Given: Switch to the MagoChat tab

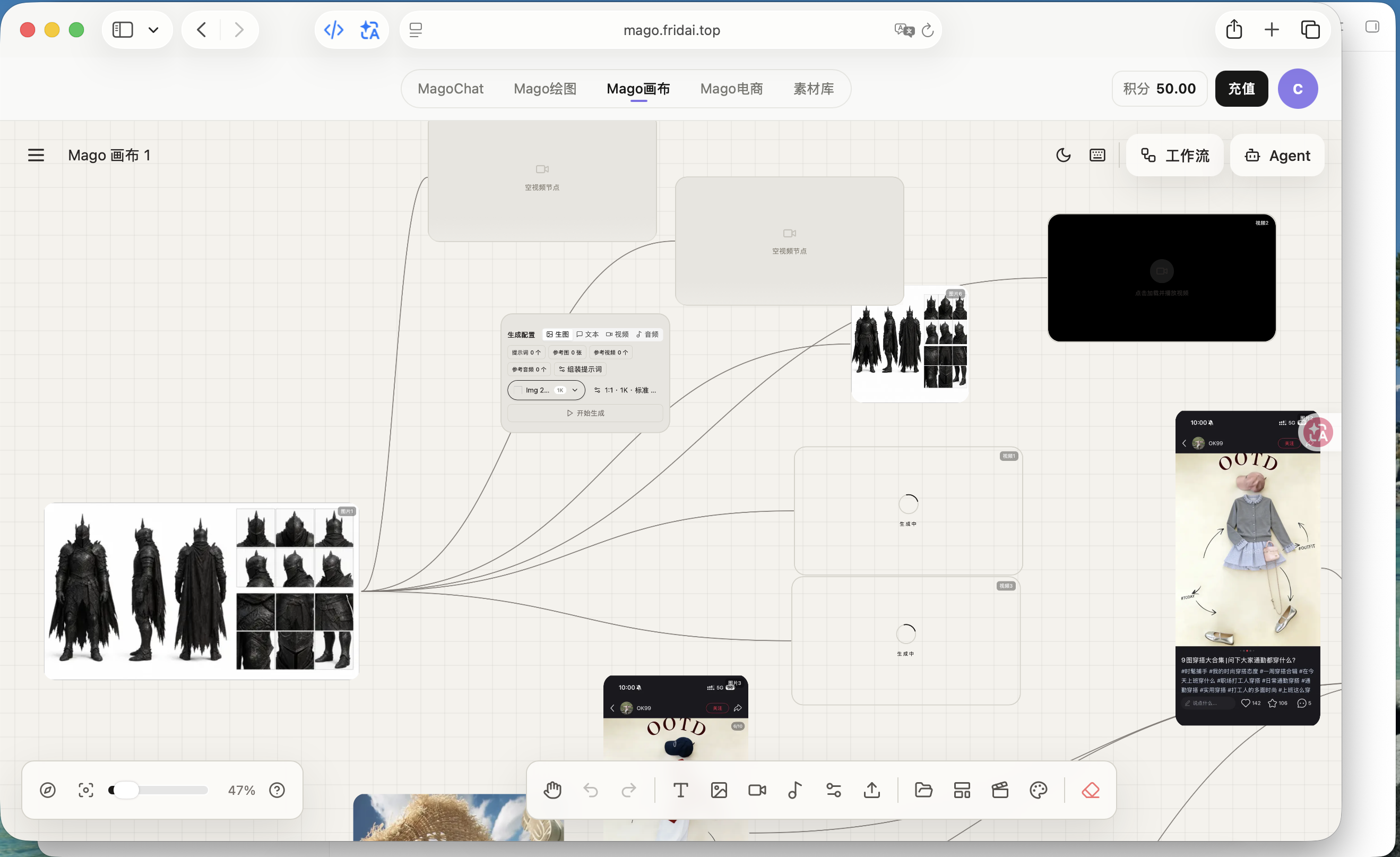Looking at the screenshot, I should click(451, 89).
